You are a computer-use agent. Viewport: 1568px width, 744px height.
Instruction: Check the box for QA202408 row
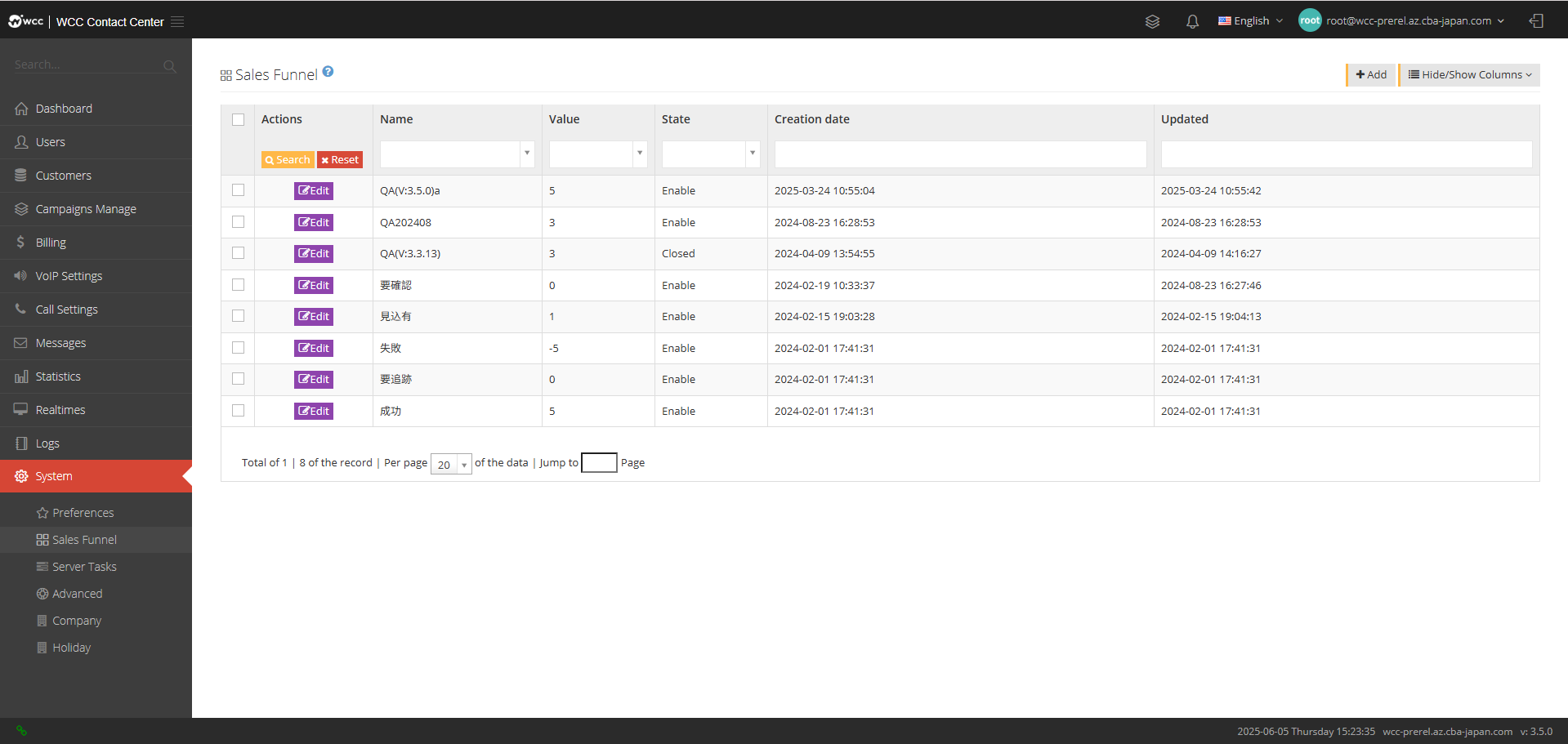click(x=238, y=221)
